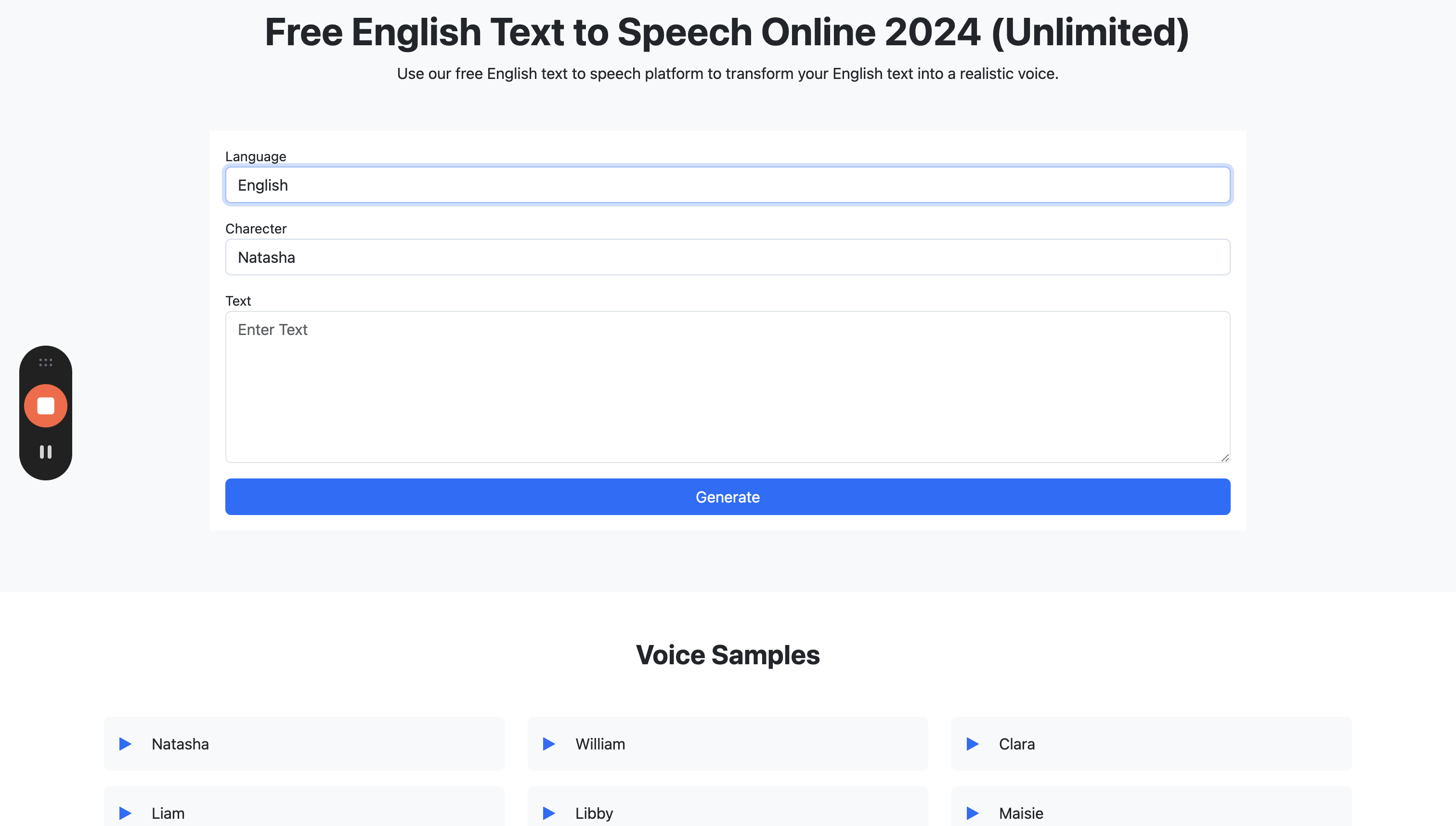
Task: Click the recorder drag handle dots
Action: coord(45,362)
